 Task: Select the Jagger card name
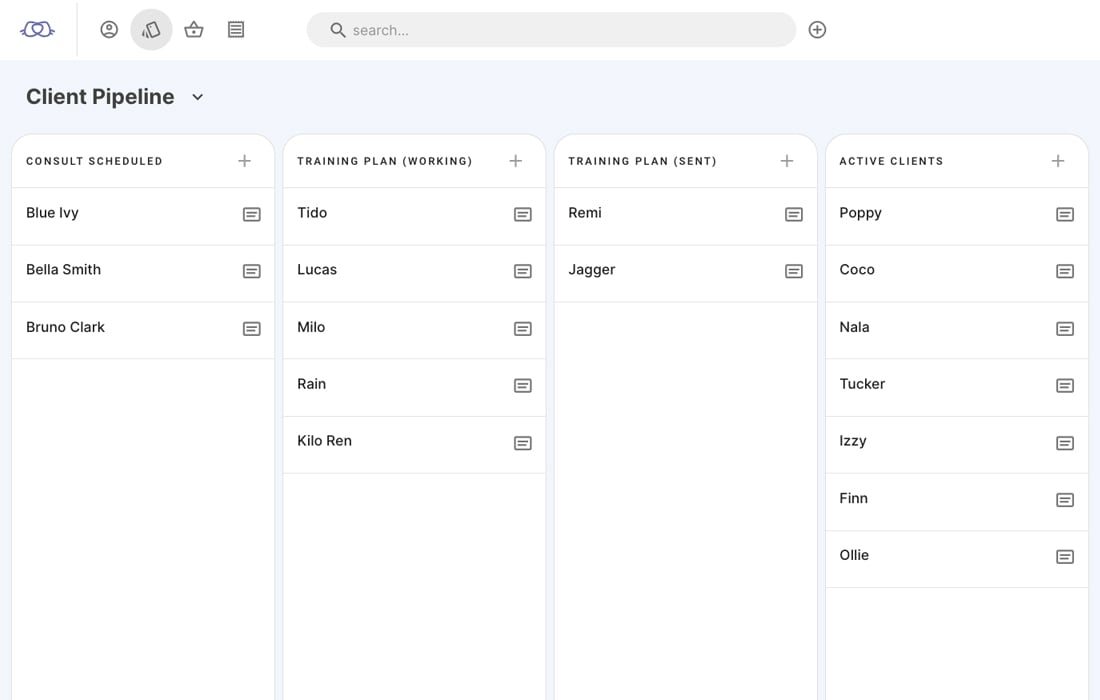[x=592, y=270]
